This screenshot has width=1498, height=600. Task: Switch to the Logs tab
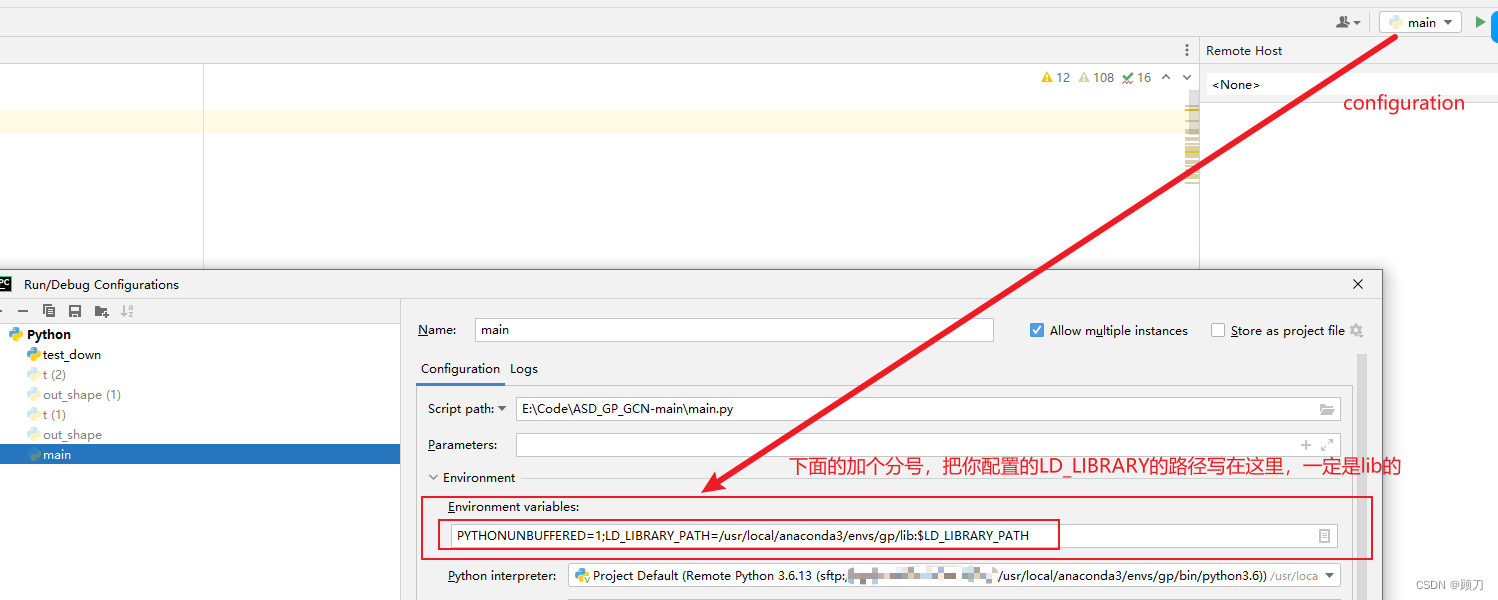point(523,368)
